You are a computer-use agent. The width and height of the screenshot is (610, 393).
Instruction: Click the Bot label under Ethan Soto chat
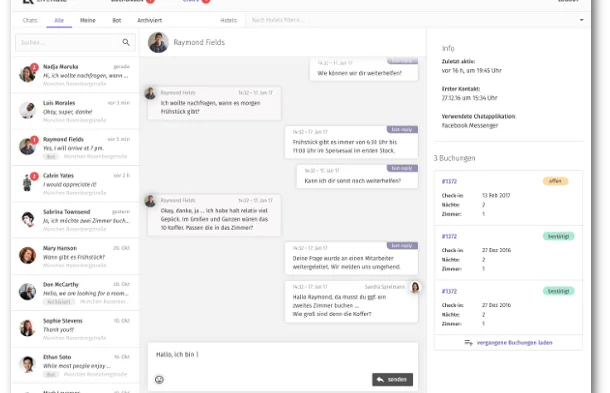point(51,374)
